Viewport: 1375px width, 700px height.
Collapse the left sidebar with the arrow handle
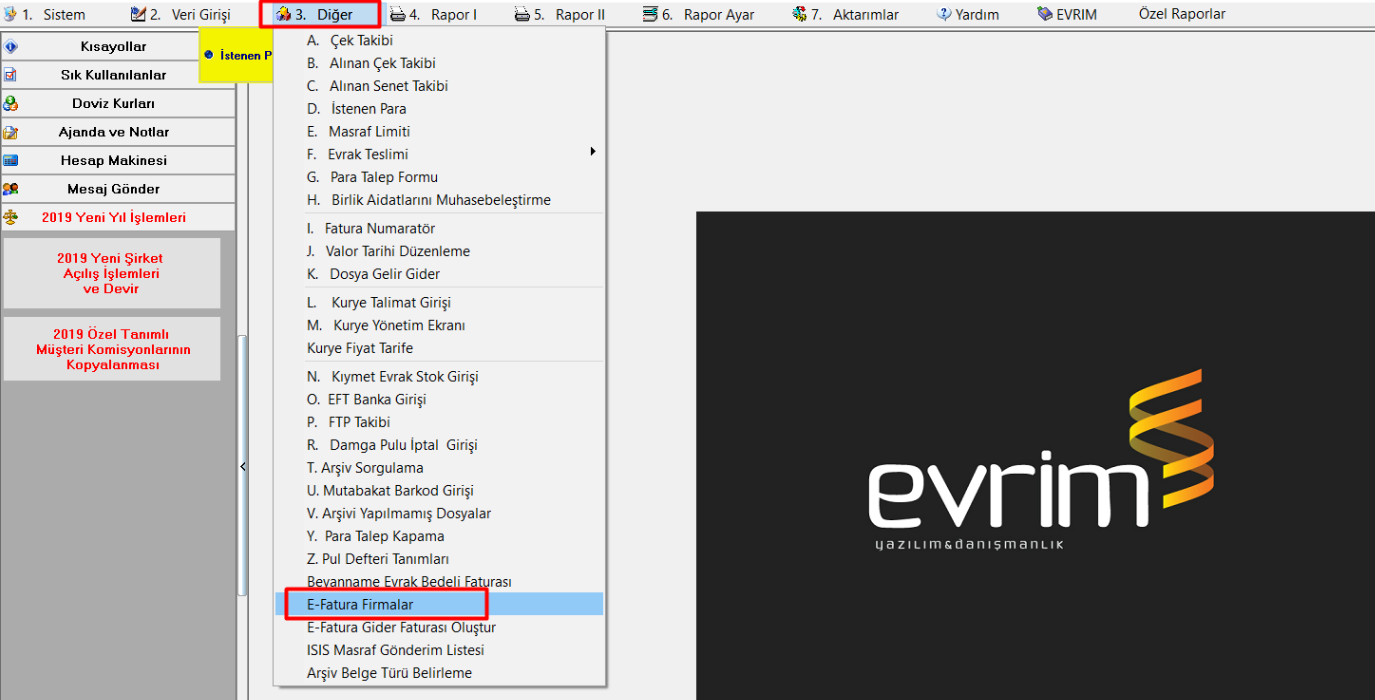(x=243, y=467)
